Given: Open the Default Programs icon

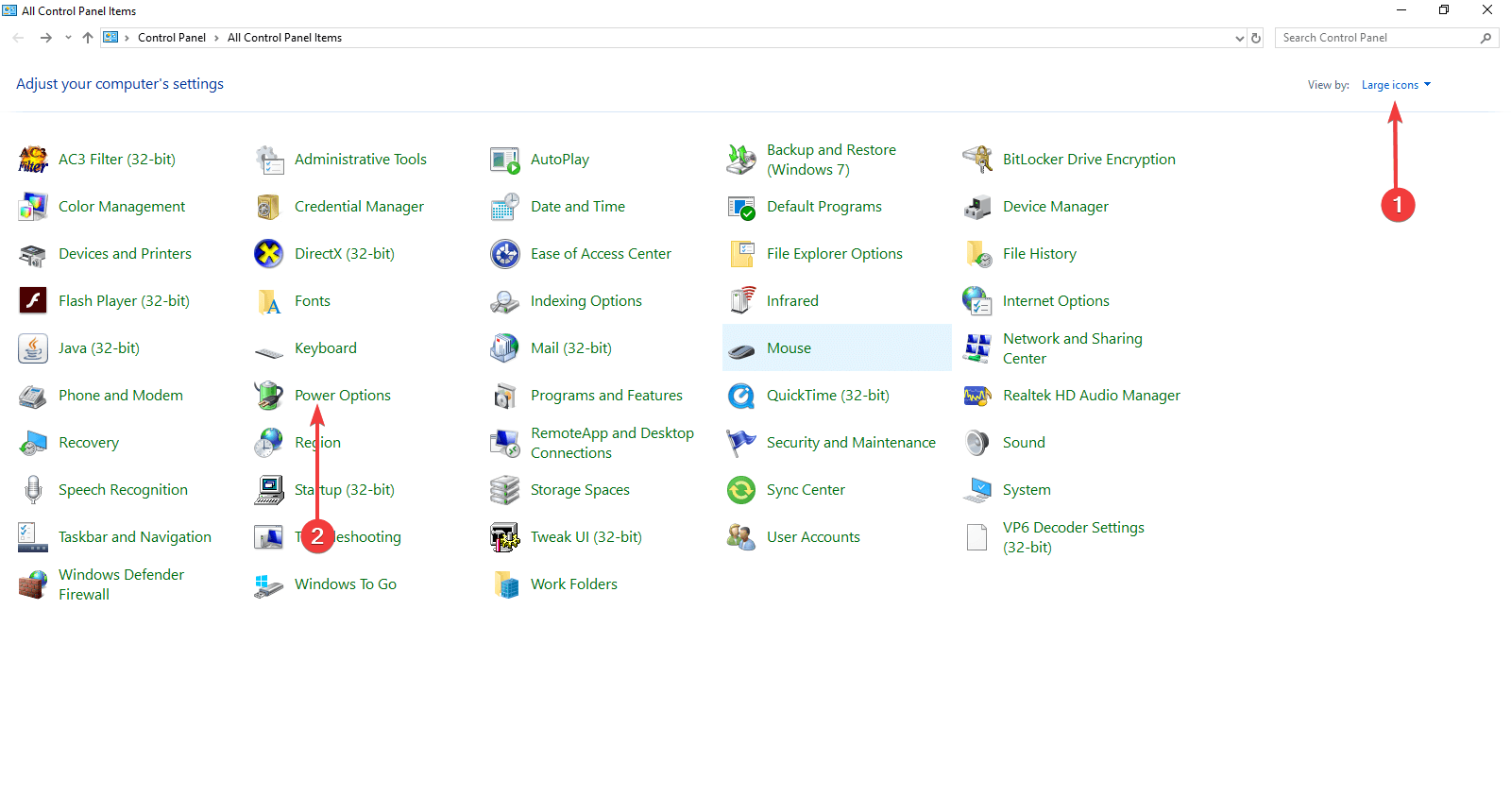Looking at the screenshot, I should (x=741, y=207).
